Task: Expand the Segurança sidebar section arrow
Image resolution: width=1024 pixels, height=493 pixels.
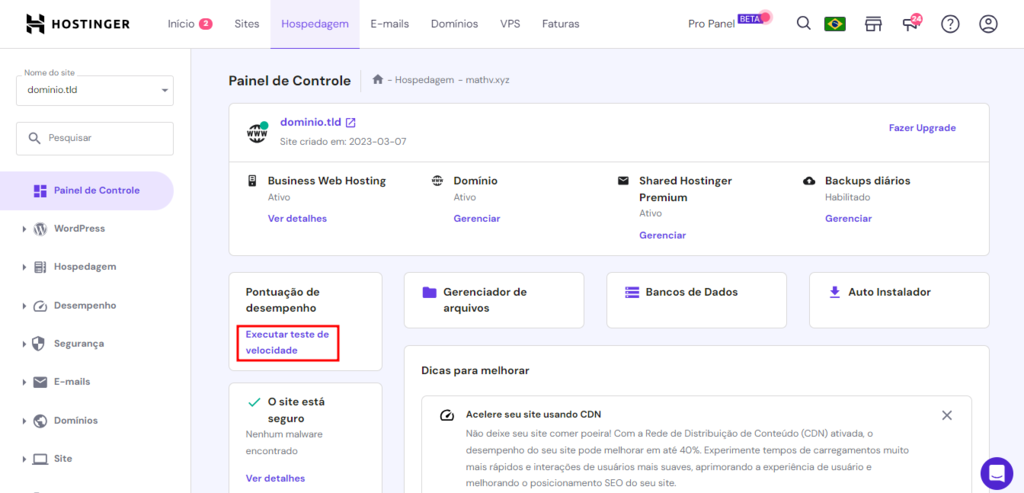Action: [24, 343]
